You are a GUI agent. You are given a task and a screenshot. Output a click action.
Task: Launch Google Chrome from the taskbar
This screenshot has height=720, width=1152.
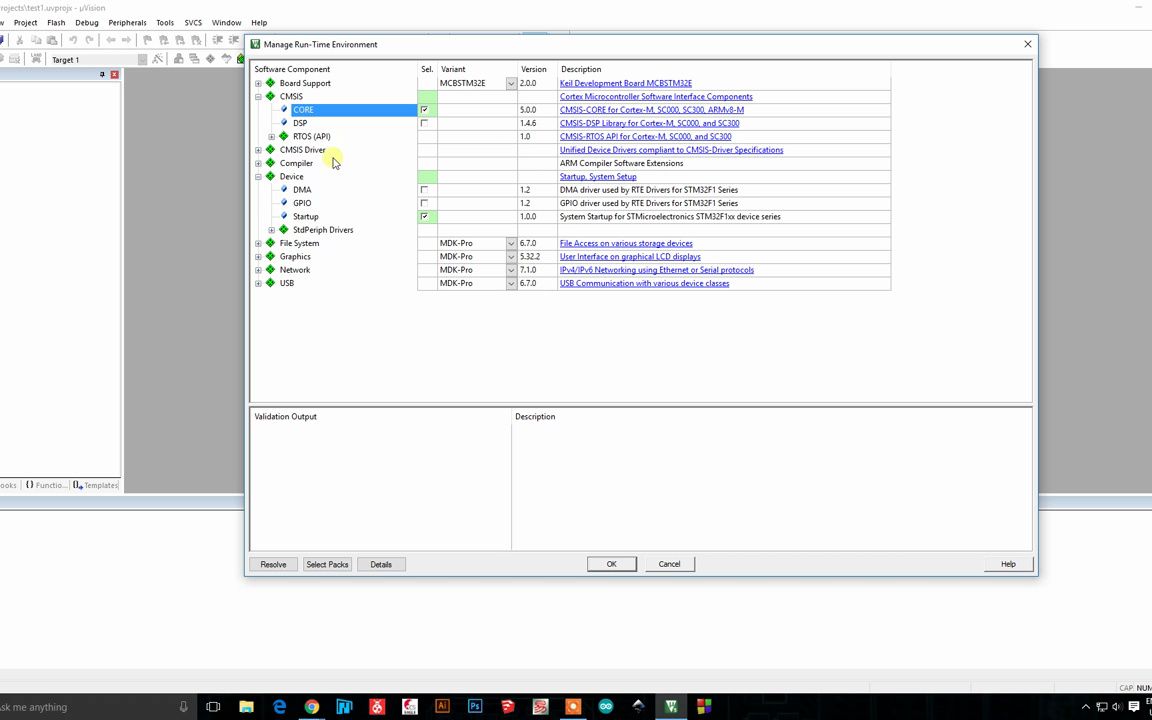[x=312, y=707]
